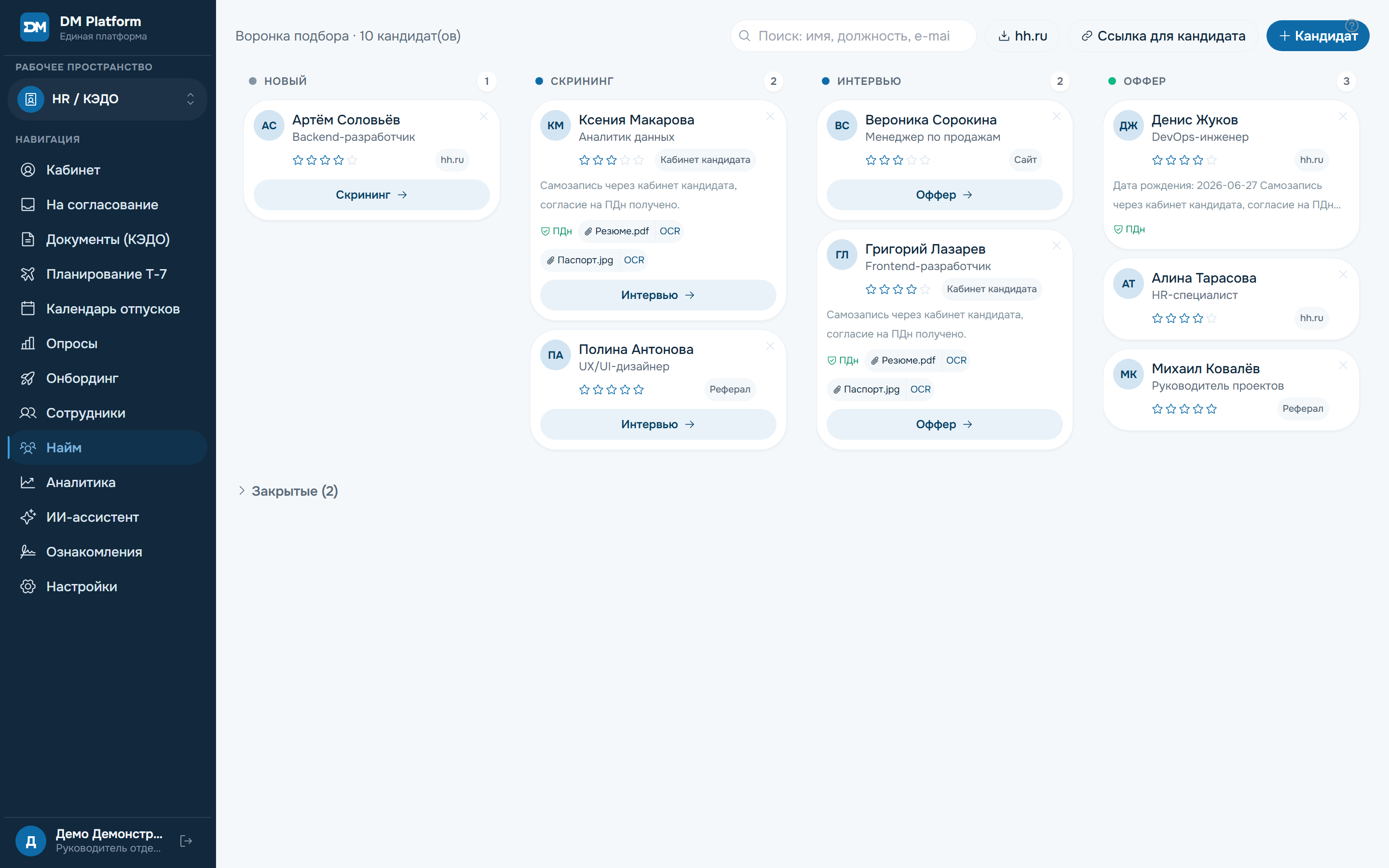Open ИИ-ассистент sparkle item
The height and width of the screenshot is (868, 1389).
(x=108, y=517)
